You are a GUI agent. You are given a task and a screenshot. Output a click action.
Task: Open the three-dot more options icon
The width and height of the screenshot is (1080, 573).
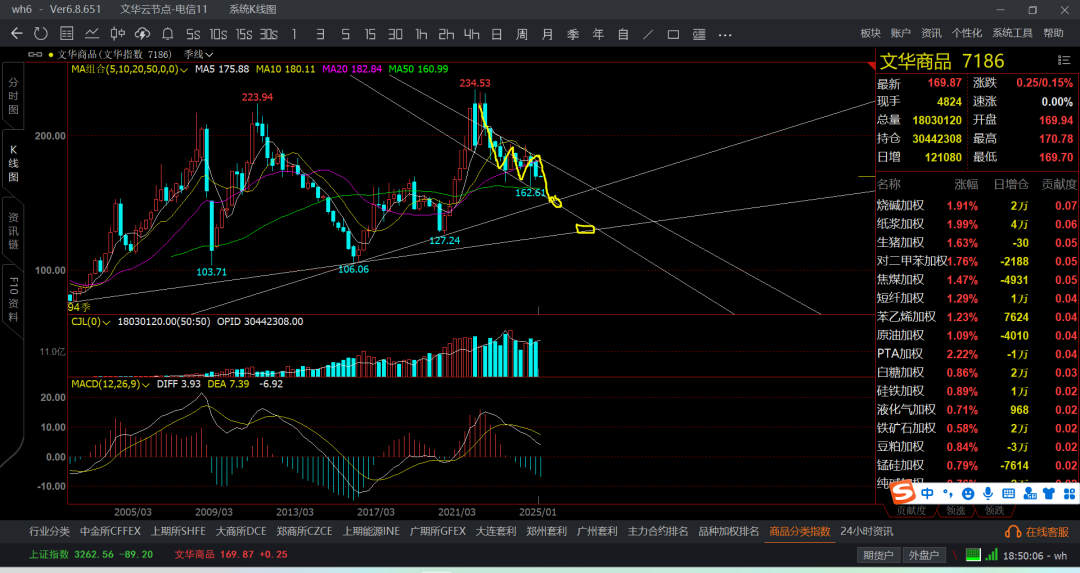pyautogui.click(x=725, y=34)
